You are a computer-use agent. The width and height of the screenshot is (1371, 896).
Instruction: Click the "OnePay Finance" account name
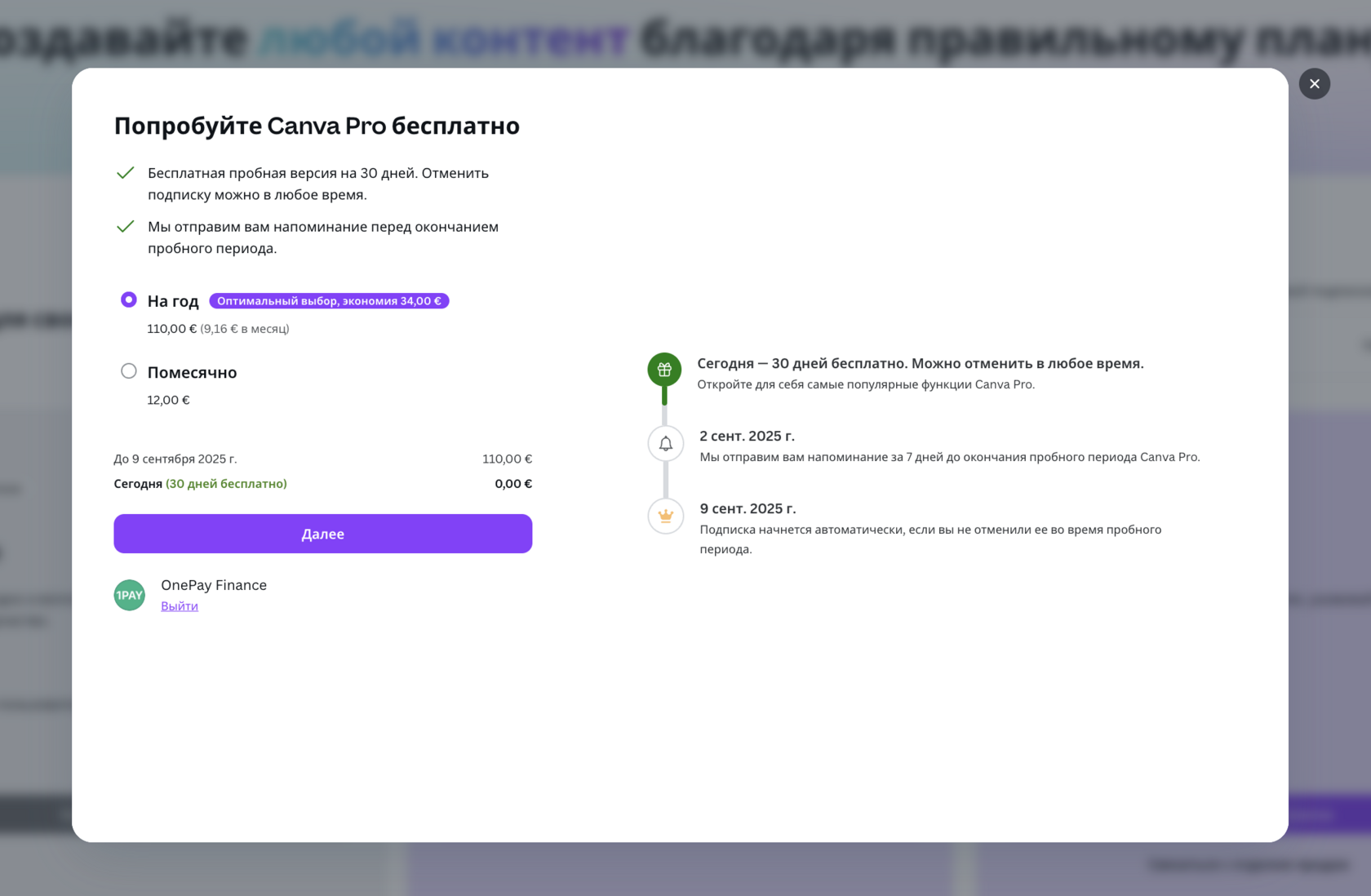[214, 585]
